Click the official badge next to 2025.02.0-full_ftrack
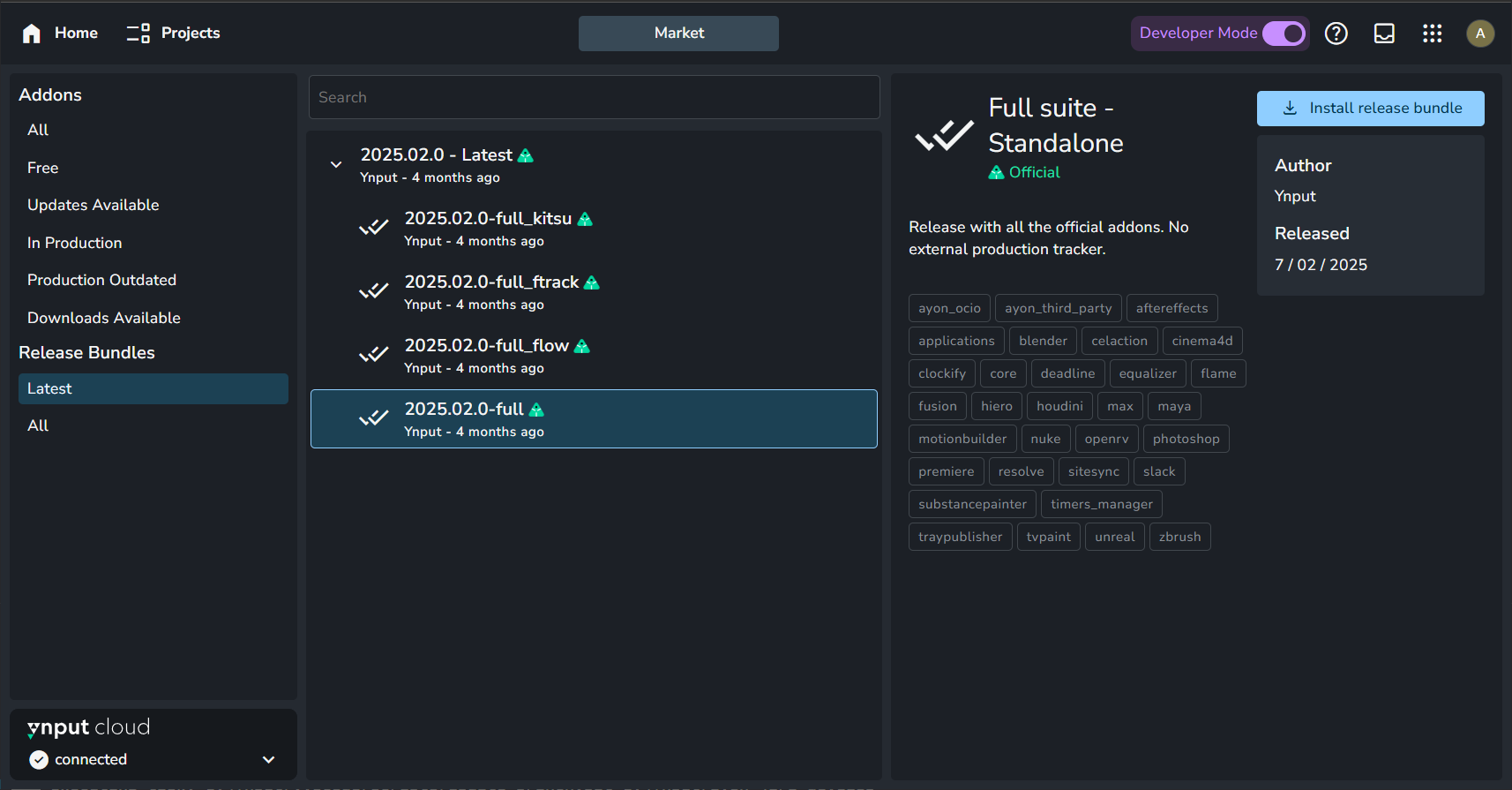 click(592, 282)
